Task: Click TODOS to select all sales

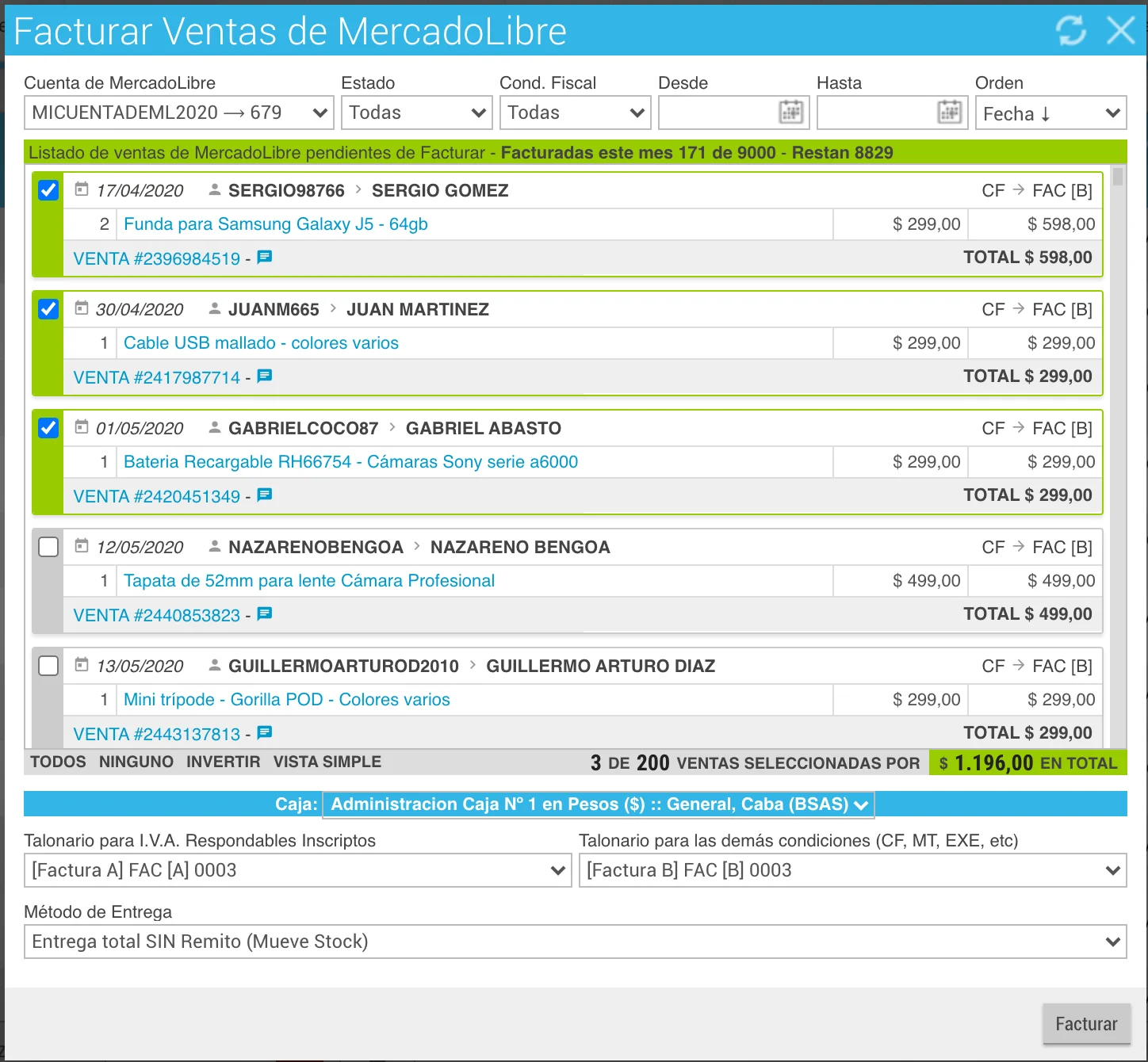Action: (x=58, y=762)
